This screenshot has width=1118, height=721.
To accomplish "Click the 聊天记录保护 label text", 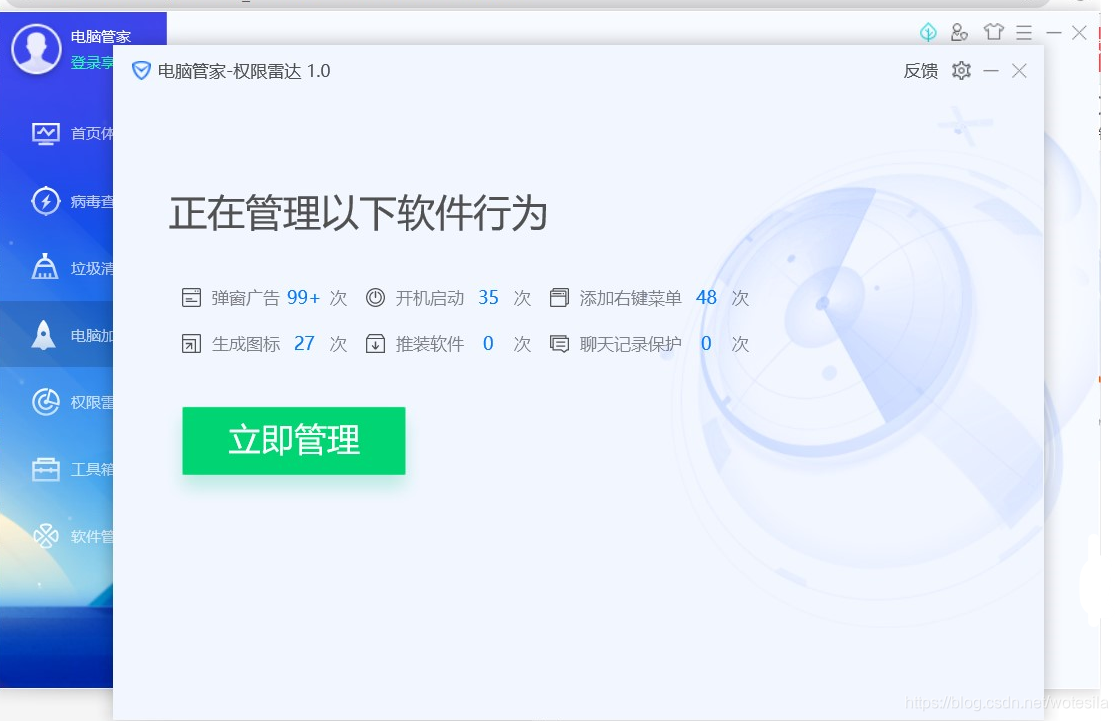I will pyautogui.click(x=631, y=344).
